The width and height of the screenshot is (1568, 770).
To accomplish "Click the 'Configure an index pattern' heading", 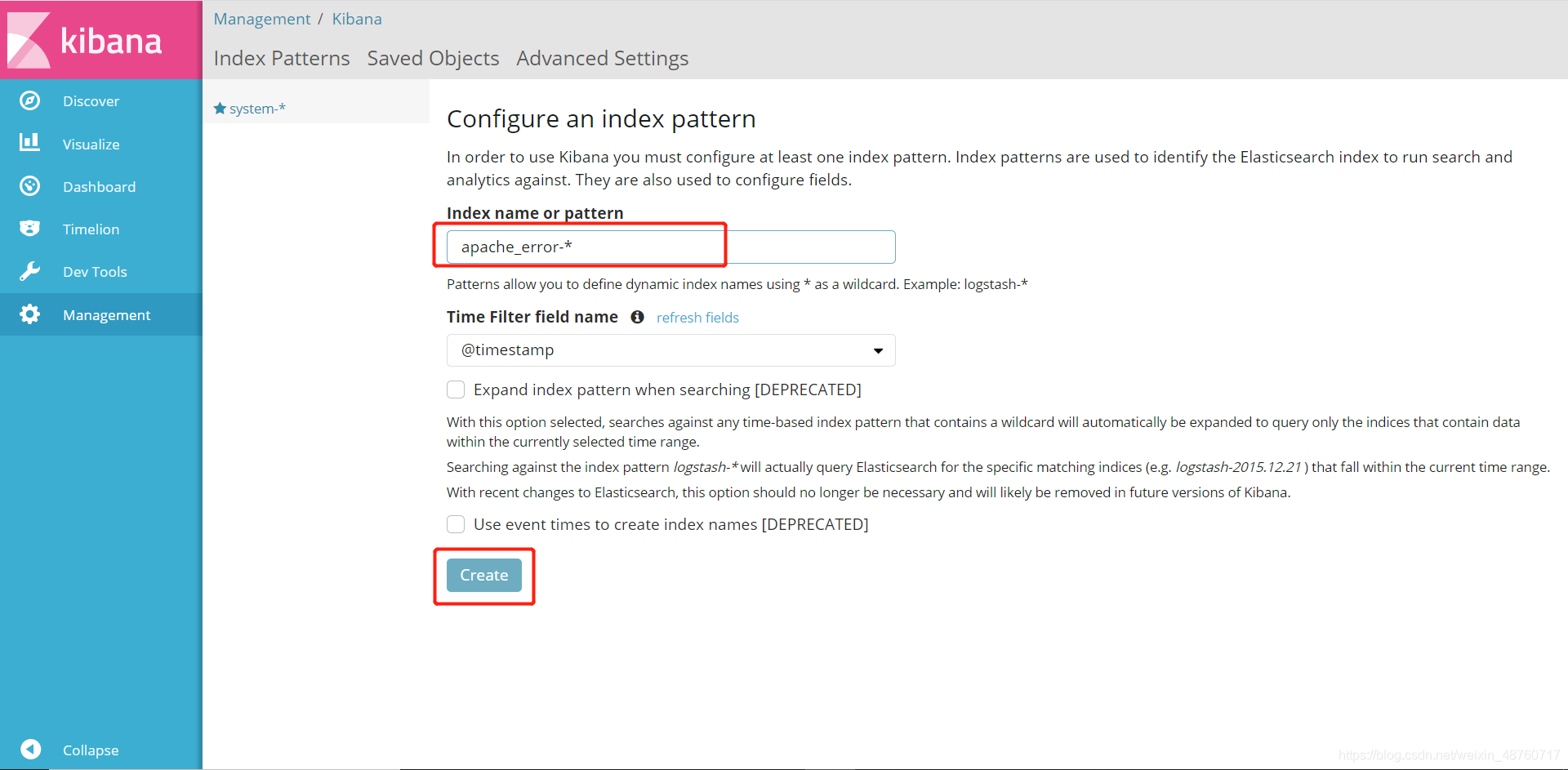I will (601, 119).
